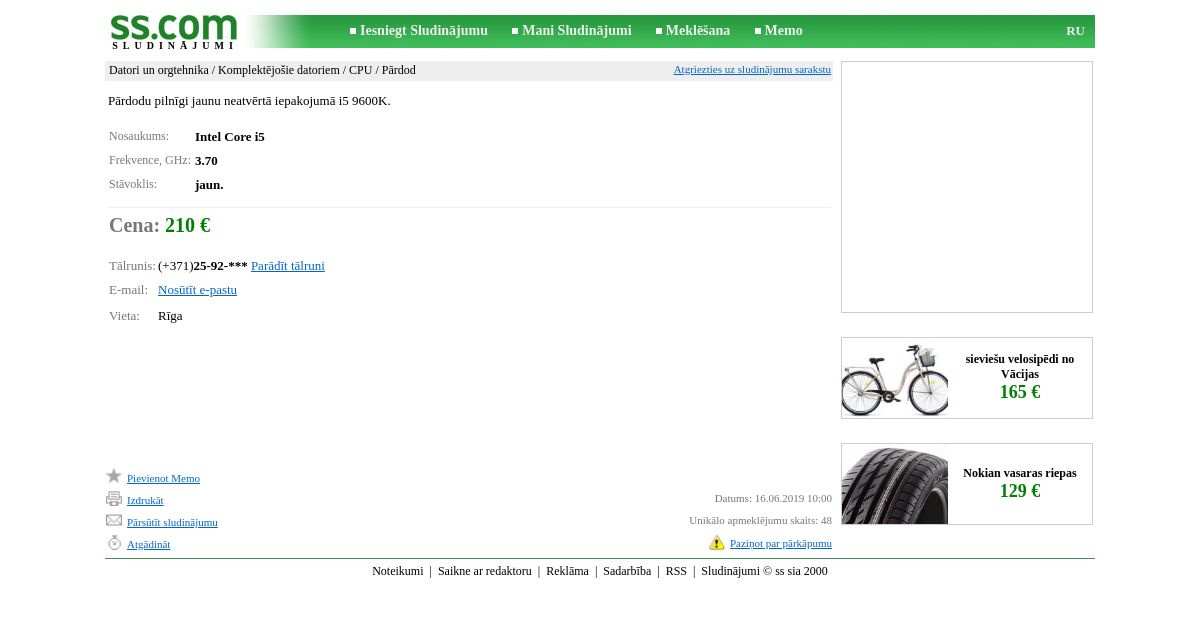
Task: Click Paziņot par pārkāpumu link
Action: click(781, 544)
